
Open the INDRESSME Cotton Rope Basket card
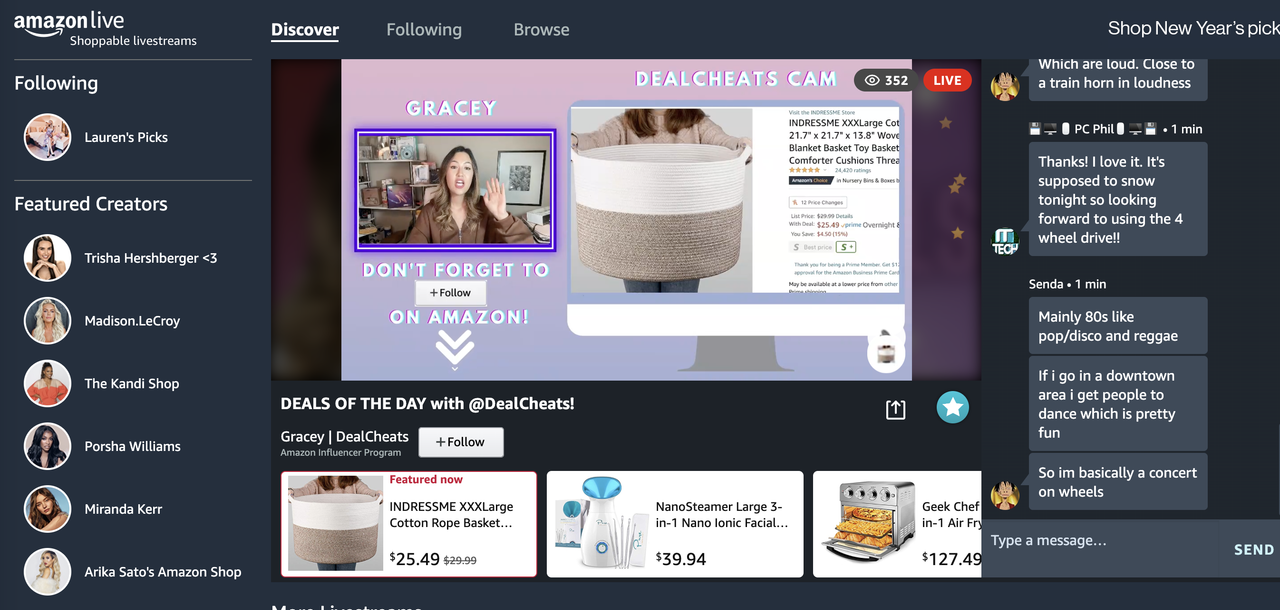coord(409,524)
